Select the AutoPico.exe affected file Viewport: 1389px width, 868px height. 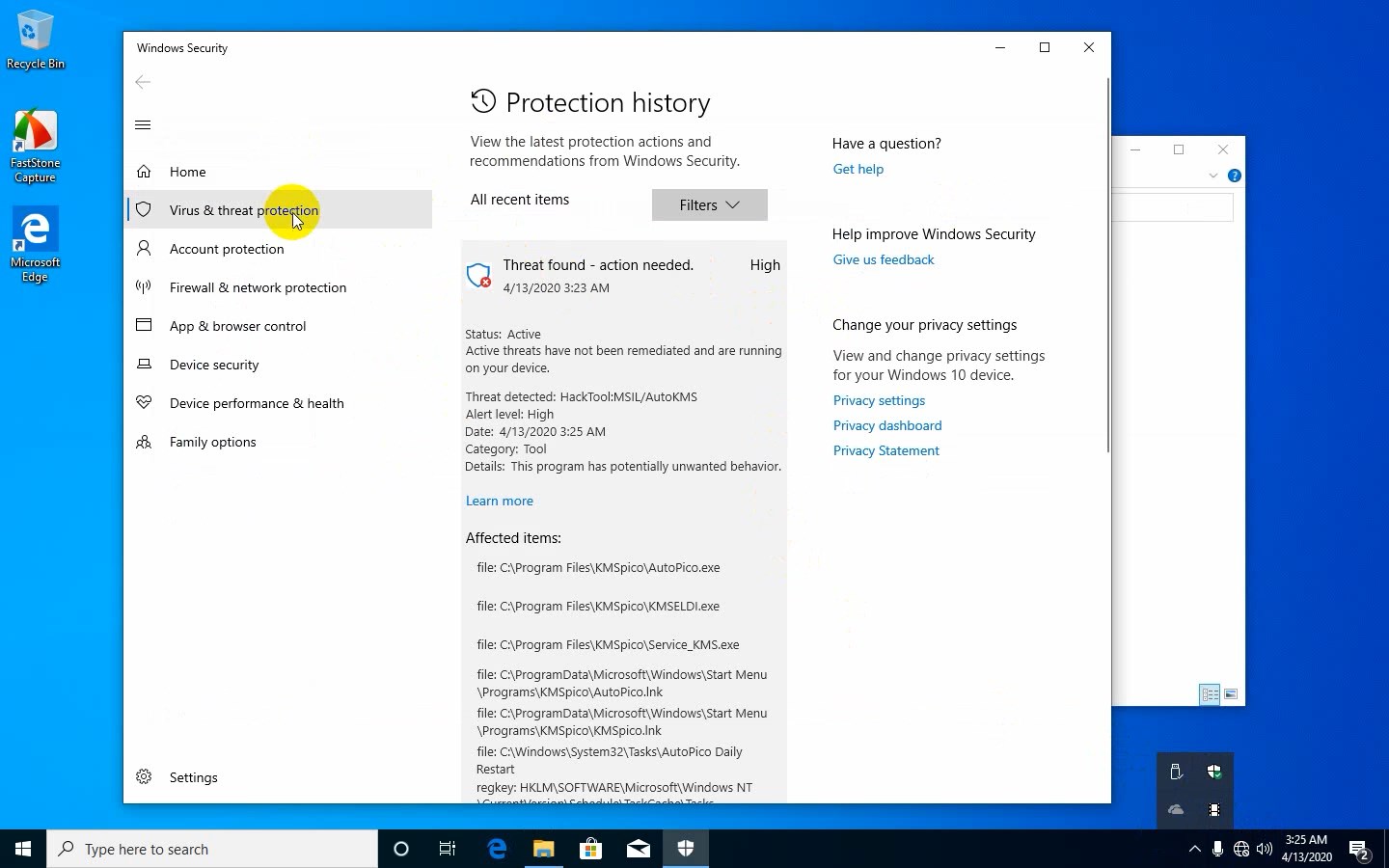pos(598,568)
